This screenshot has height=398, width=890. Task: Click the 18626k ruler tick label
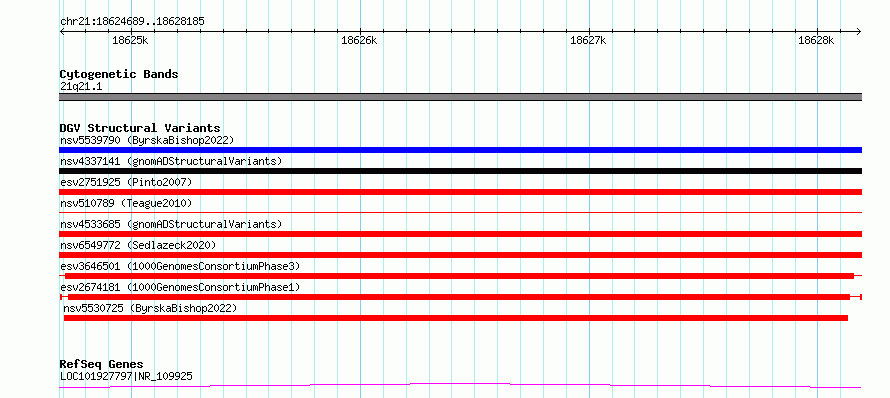click(x=359, y=40)
